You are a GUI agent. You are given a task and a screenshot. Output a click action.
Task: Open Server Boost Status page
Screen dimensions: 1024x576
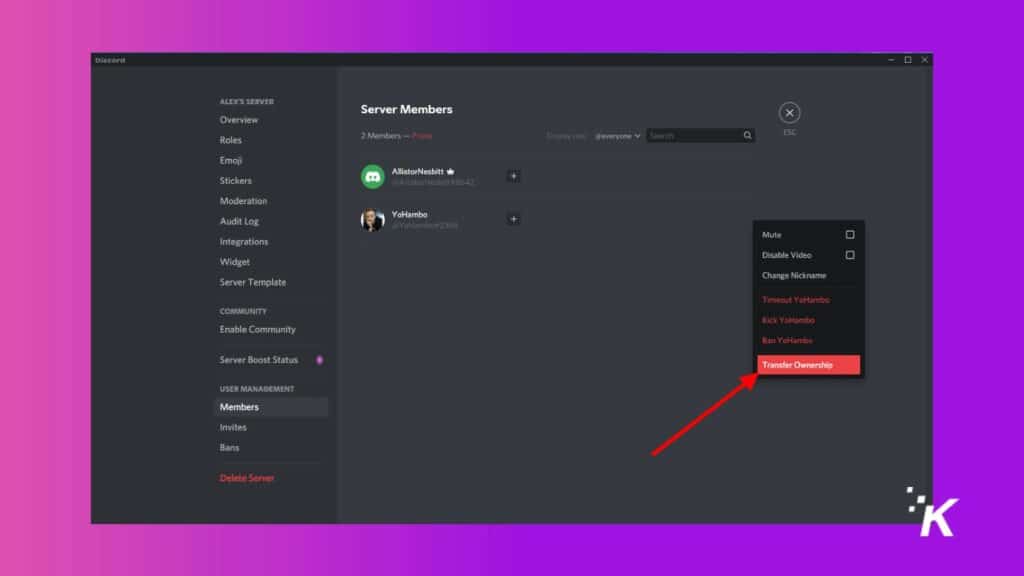[x=259, y=360]
